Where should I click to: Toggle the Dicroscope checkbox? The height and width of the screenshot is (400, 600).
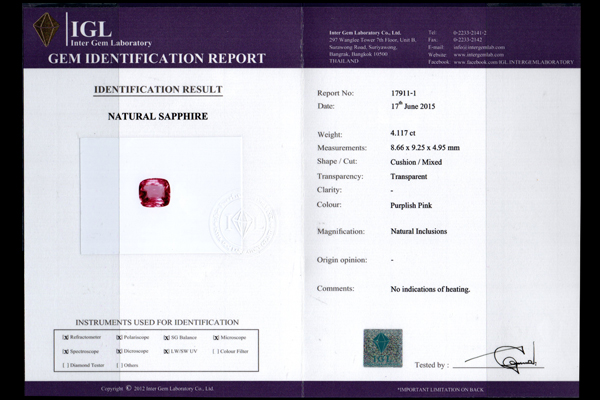(120, 351)
